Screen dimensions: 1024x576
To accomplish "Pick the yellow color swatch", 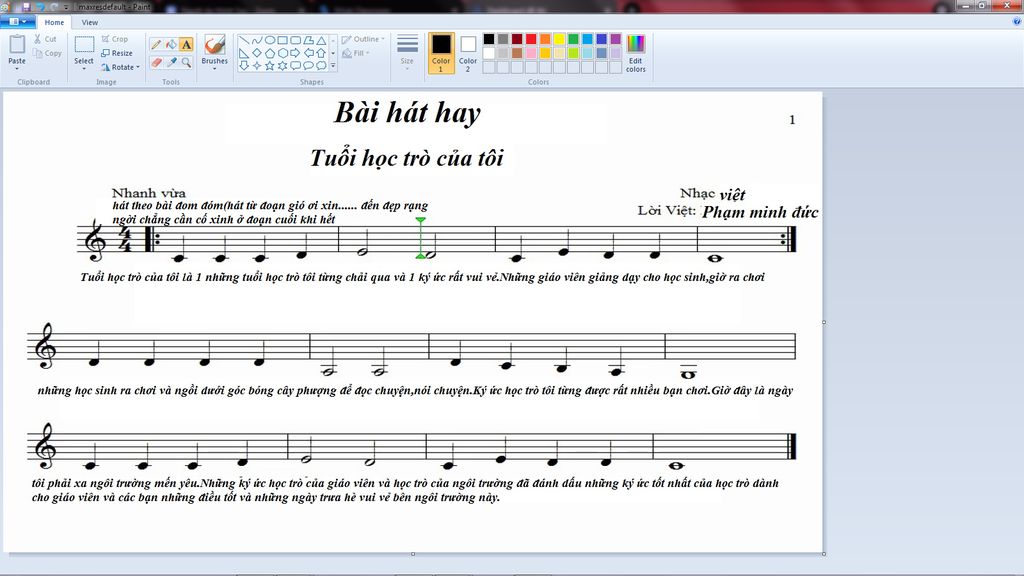I will point(559,39).
